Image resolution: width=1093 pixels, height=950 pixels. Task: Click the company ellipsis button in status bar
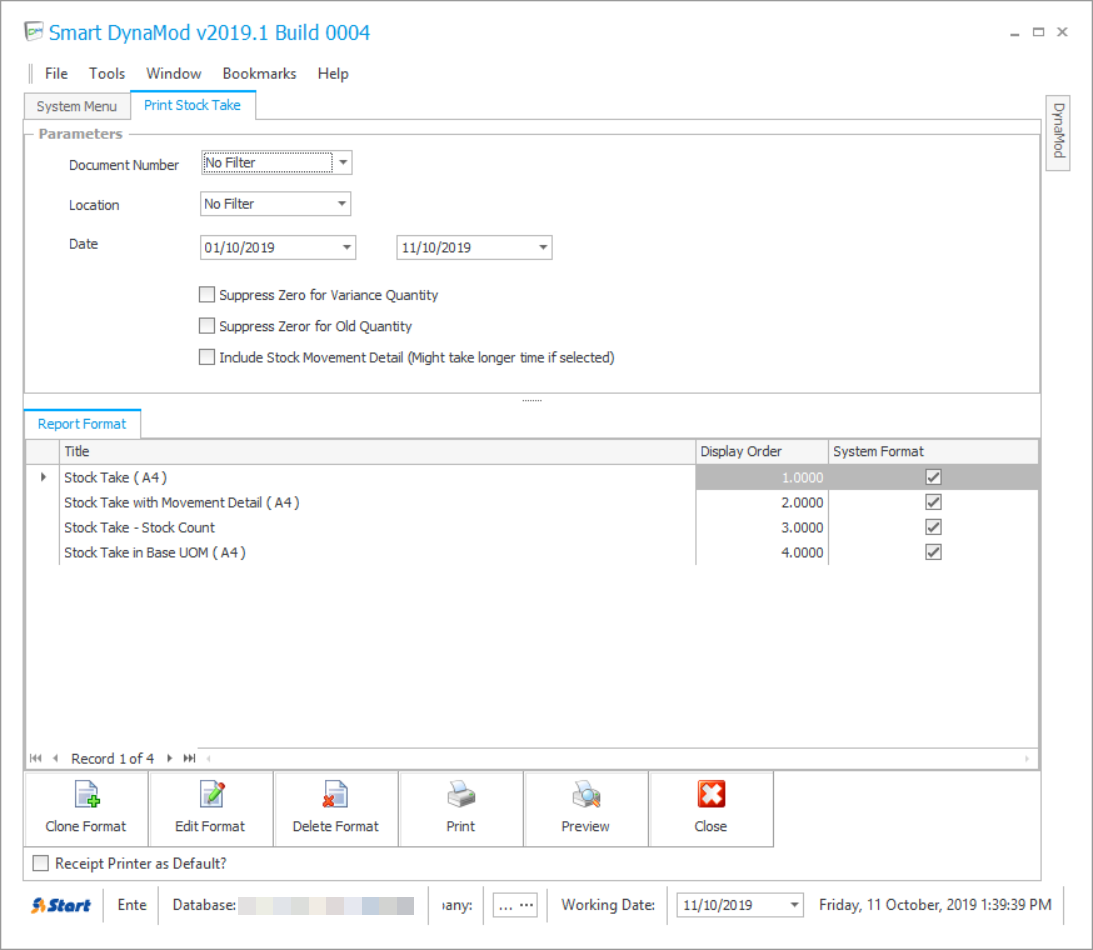tap(516, 905)
